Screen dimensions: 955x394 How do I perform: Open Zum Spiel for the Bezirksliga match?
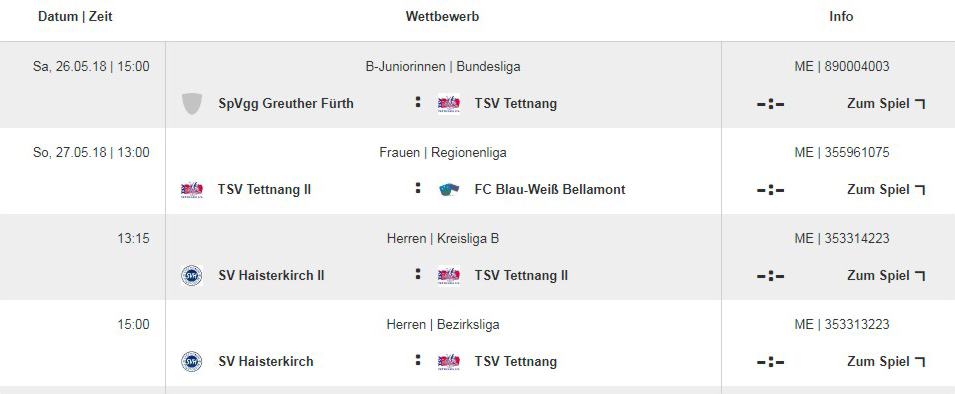point(886,361)
